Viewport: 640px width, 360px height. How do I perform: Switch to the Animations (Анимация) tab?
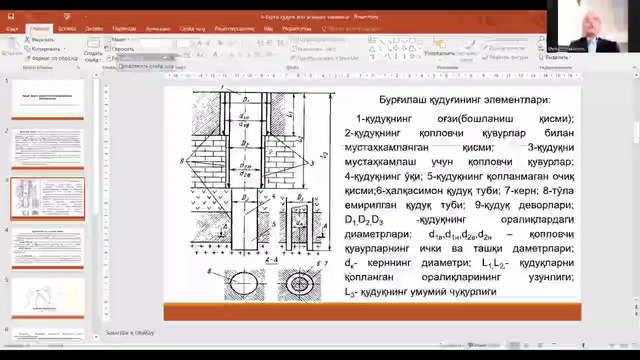coord(158,29)
